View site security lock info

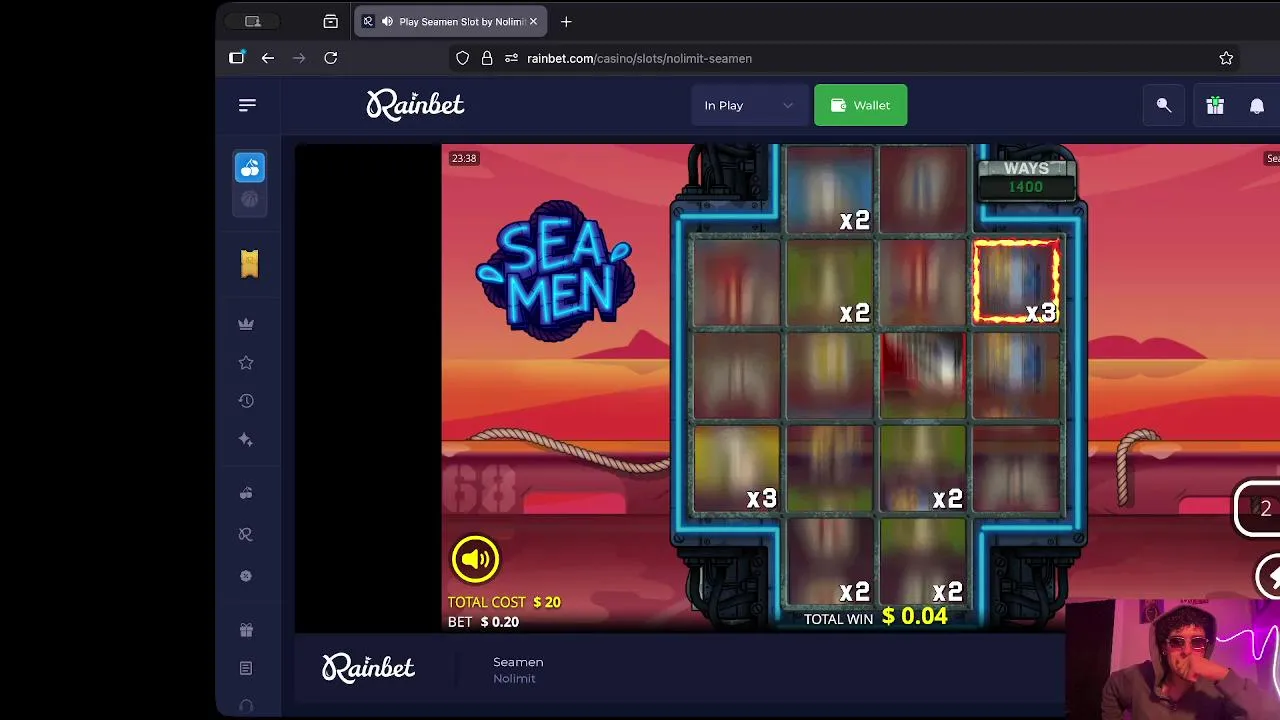point(487,58)
